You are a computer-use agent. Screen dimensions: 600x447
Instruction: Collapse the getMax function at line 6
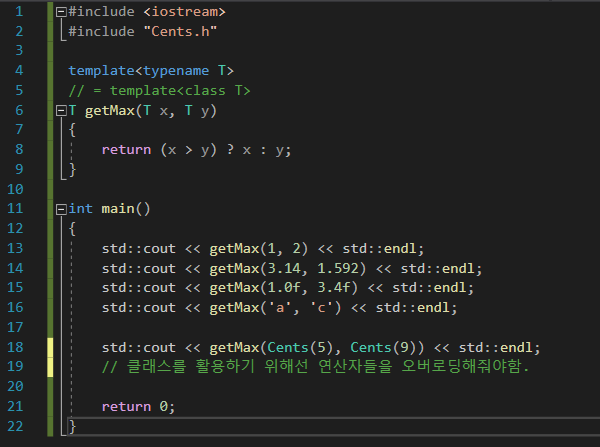pos(61,111)
